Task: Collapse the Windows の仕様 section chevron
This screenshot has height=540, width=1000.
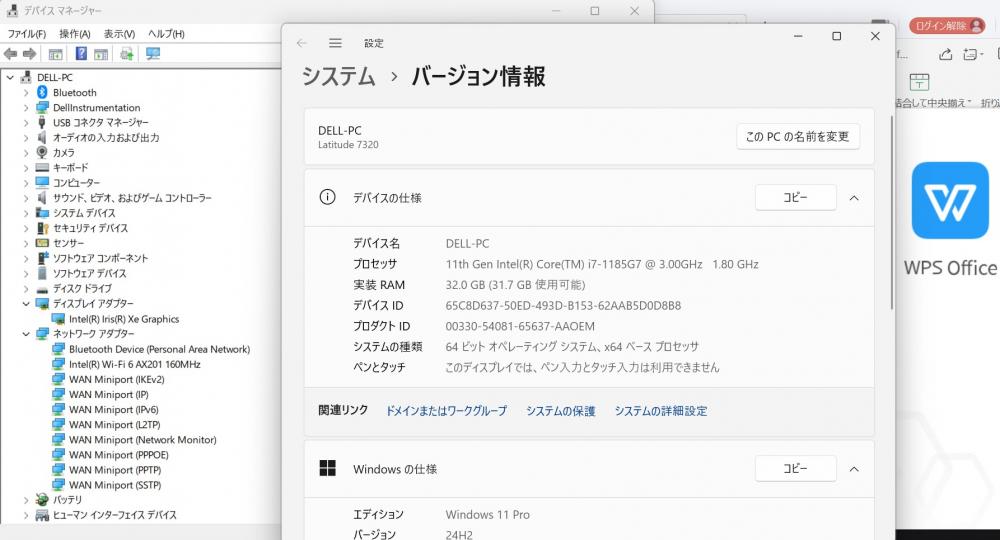Action: pyautogui.click(x=854, y=469)
